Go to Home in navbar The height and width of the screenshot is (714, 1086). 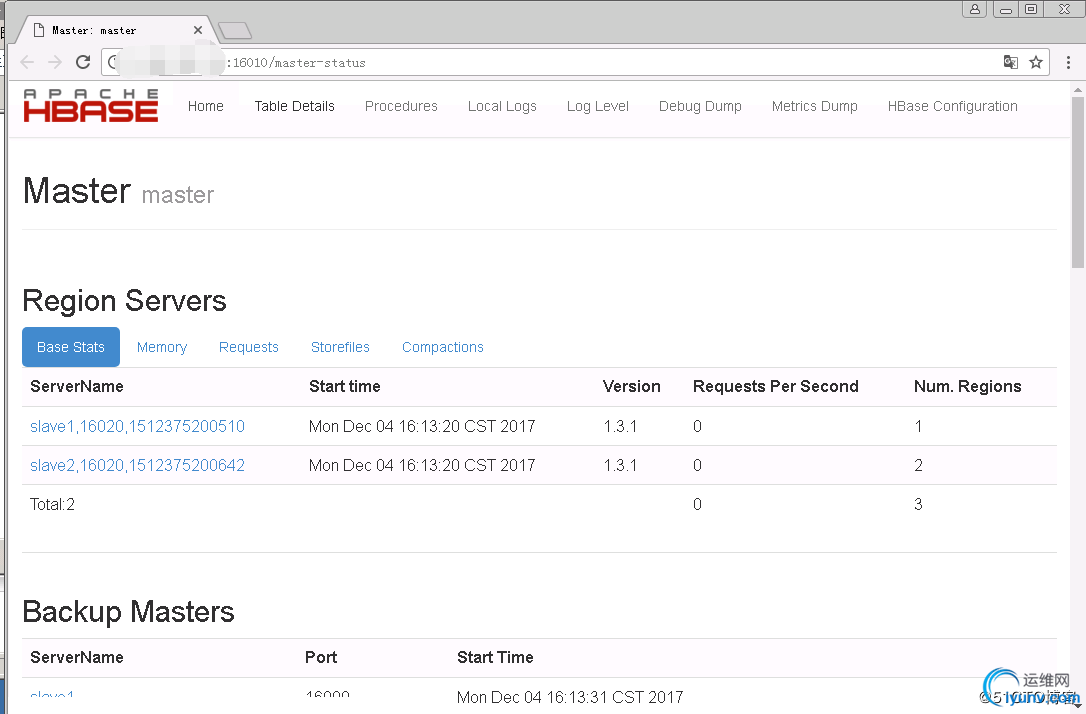pyautogui.click(x=206, y=106)
